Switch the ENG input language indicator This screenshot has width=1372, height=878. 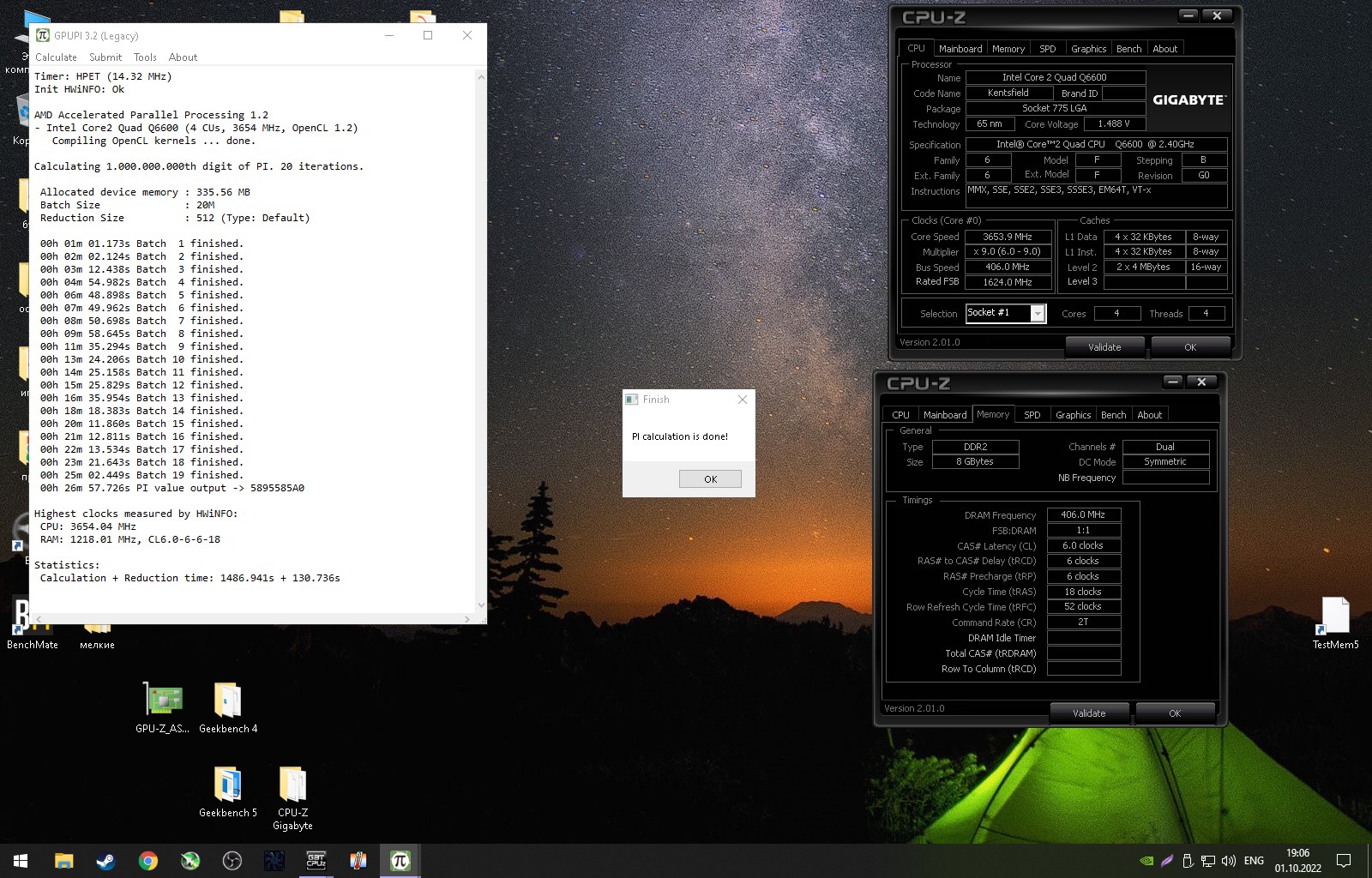click(1254, 861)
